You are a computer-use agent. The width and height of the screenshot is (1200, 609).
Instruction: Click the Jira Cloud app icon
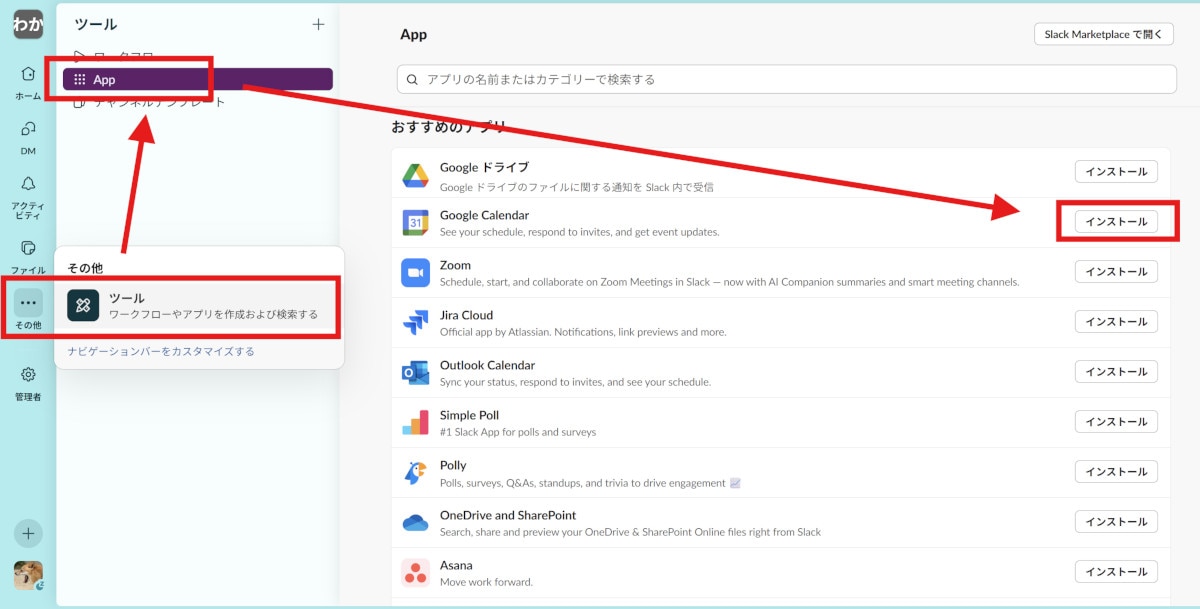tap(415, 322)
